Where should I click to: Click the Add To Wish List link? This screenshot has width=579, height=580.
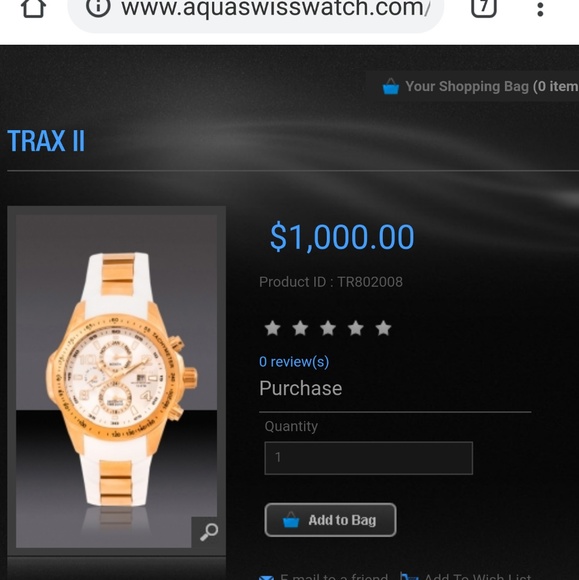(x=477, y=577)
